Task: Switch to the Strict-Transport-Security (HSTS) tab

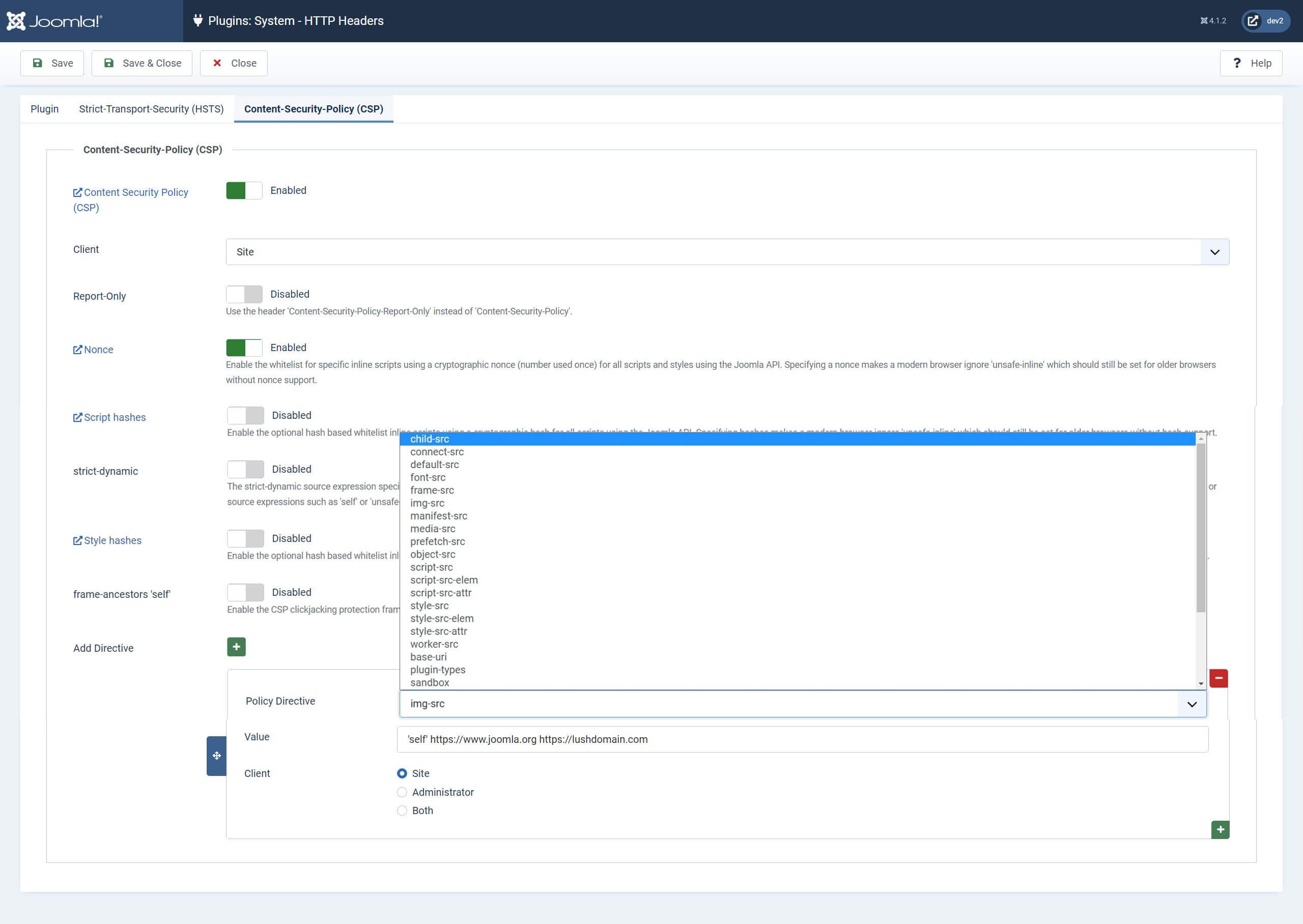Action: pos(151,108)
